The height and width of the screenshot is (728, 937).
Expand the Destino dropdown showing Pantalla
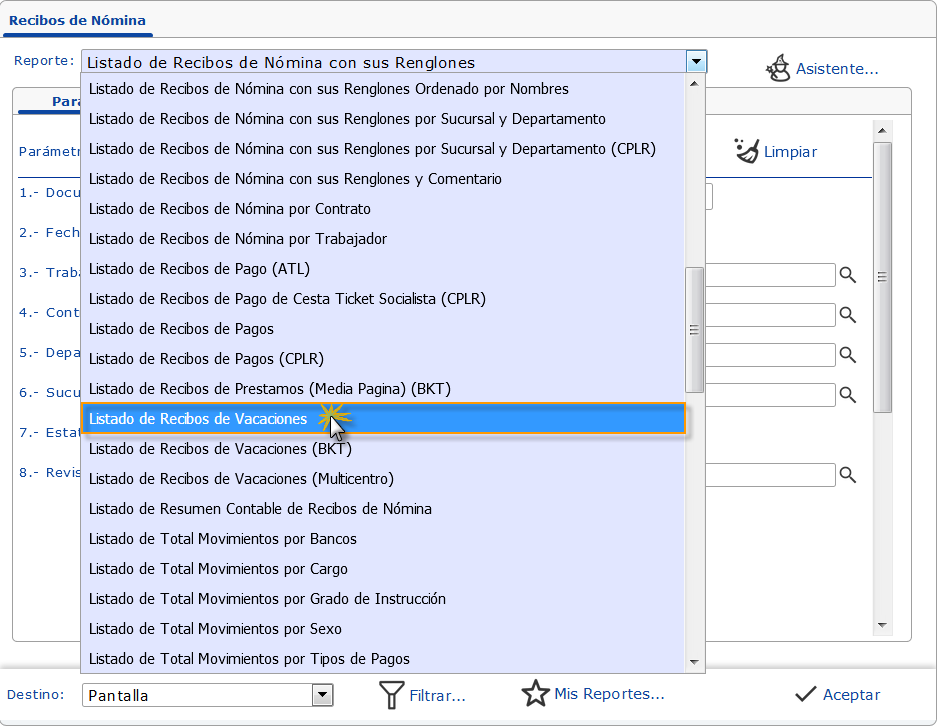(322, 695)
